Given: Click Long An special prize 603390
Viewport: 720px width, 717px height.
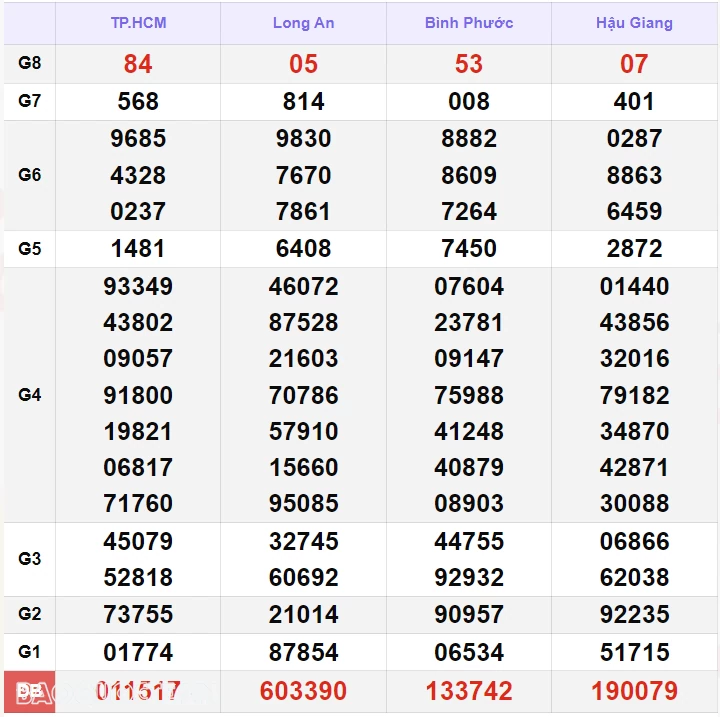Looking at the screenshot, I should click(x=303, y=691).
